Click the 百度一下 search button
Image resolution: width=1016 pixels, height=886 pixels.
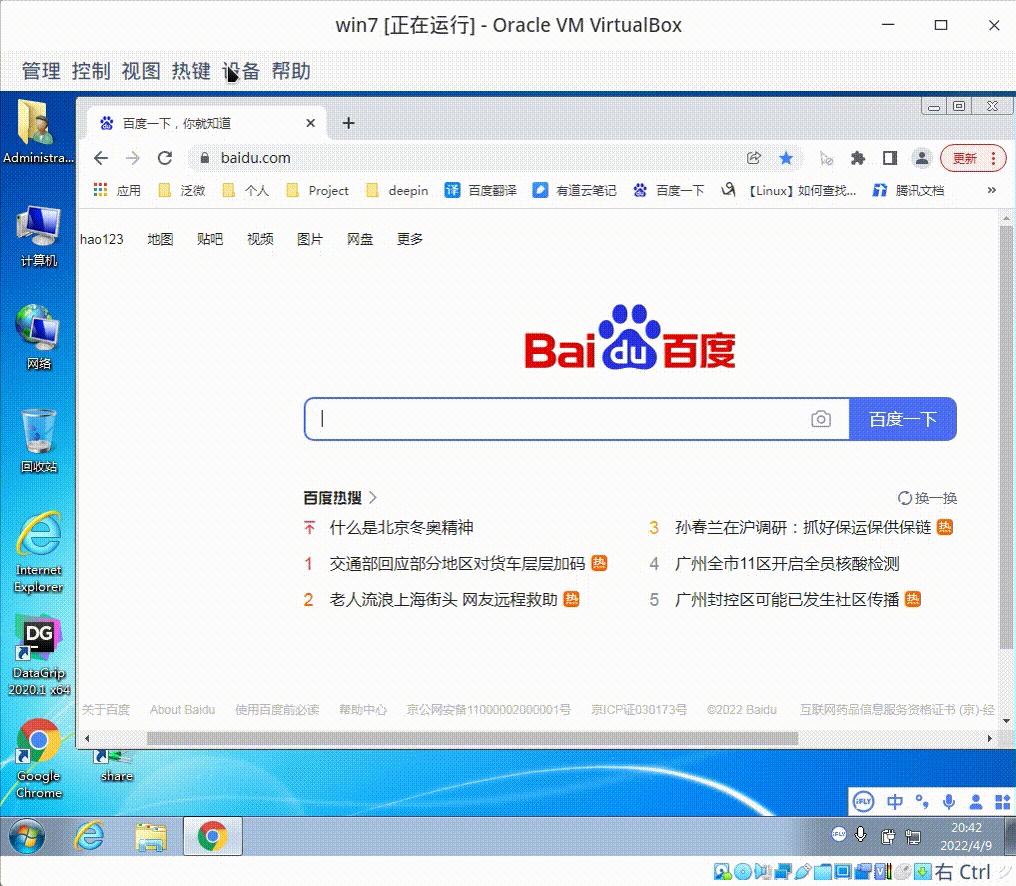902,419
